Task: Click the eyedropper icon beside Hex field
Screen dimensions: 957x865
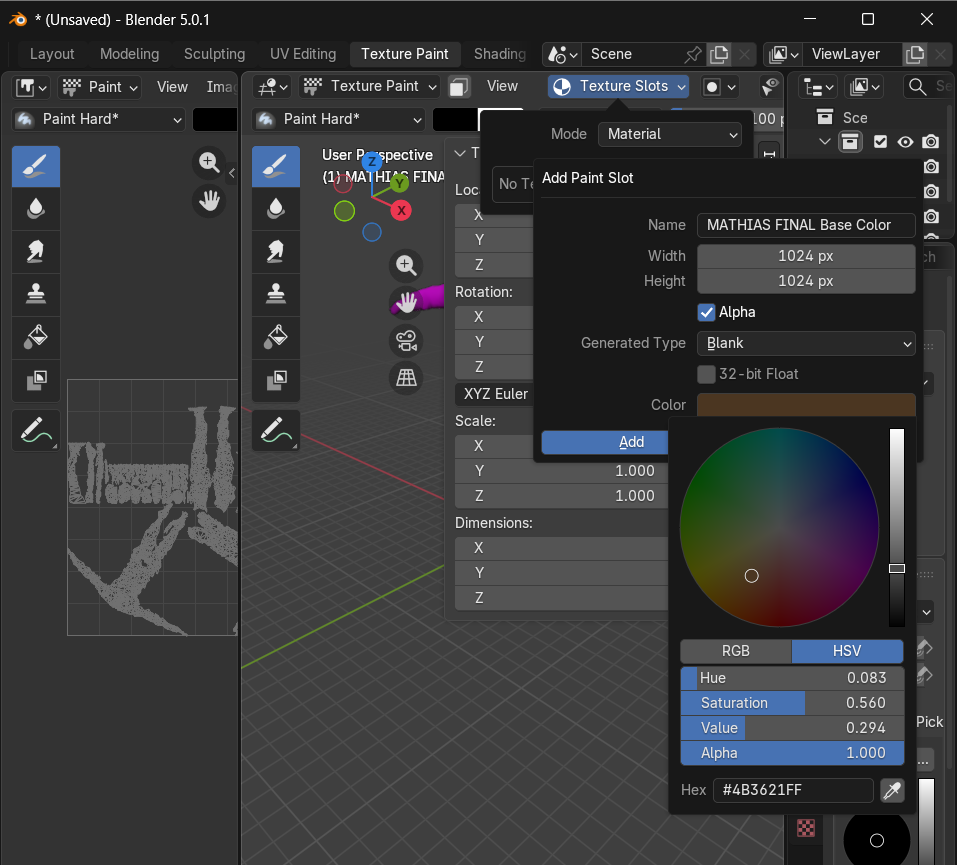Action: click(x=891, y=791)
